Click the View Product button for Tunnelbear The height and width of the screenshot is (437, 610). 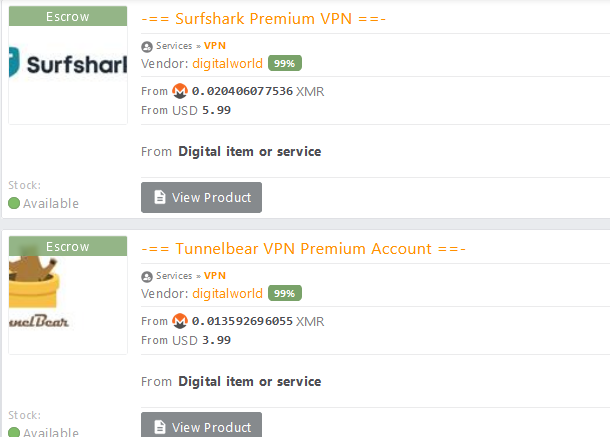(x=201, y=426)
